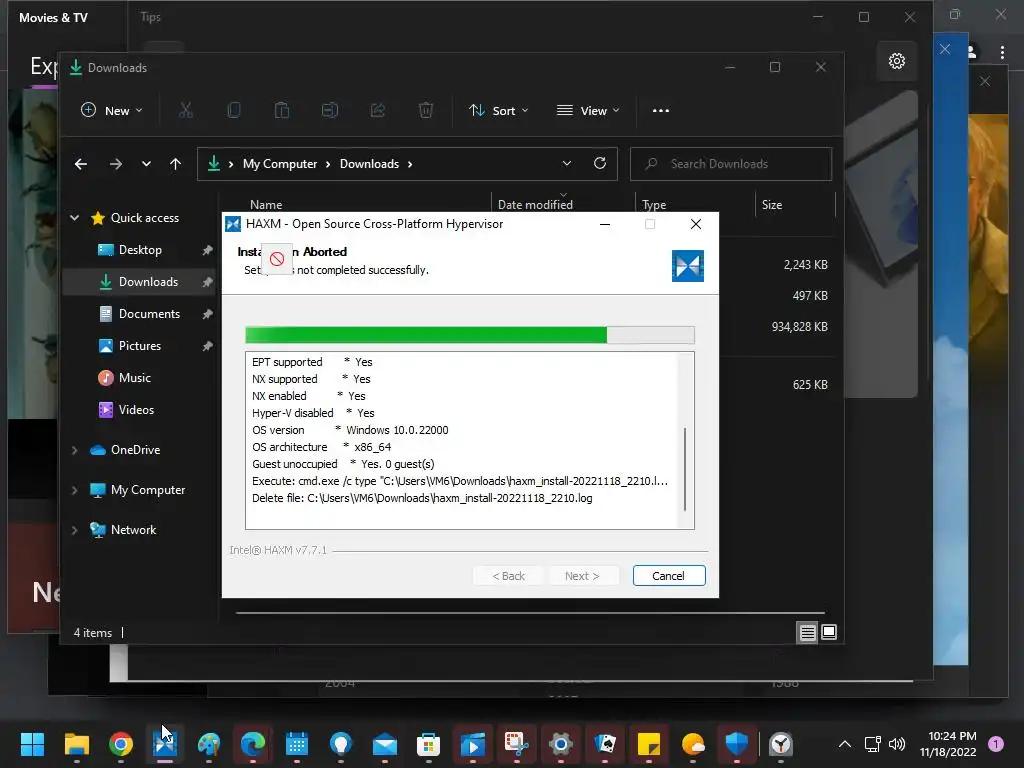Click Cancel in HAXM installer
The height and width of the screenshot is (768, 1024).
669,575
